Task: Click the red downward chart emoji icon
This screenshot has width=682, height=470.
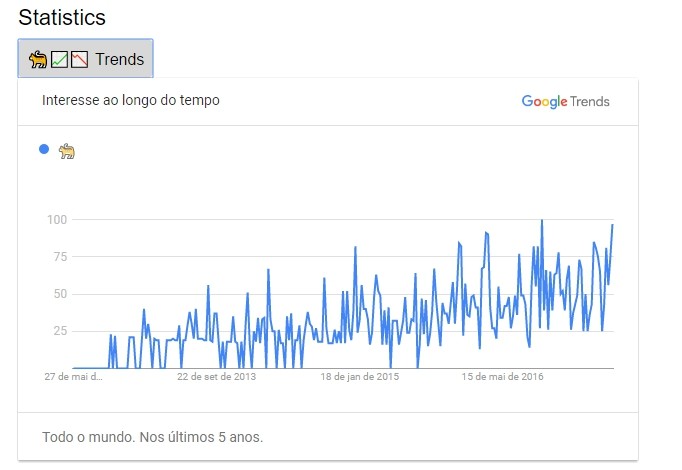Action: pyautogui.click(x=79, y=59)
